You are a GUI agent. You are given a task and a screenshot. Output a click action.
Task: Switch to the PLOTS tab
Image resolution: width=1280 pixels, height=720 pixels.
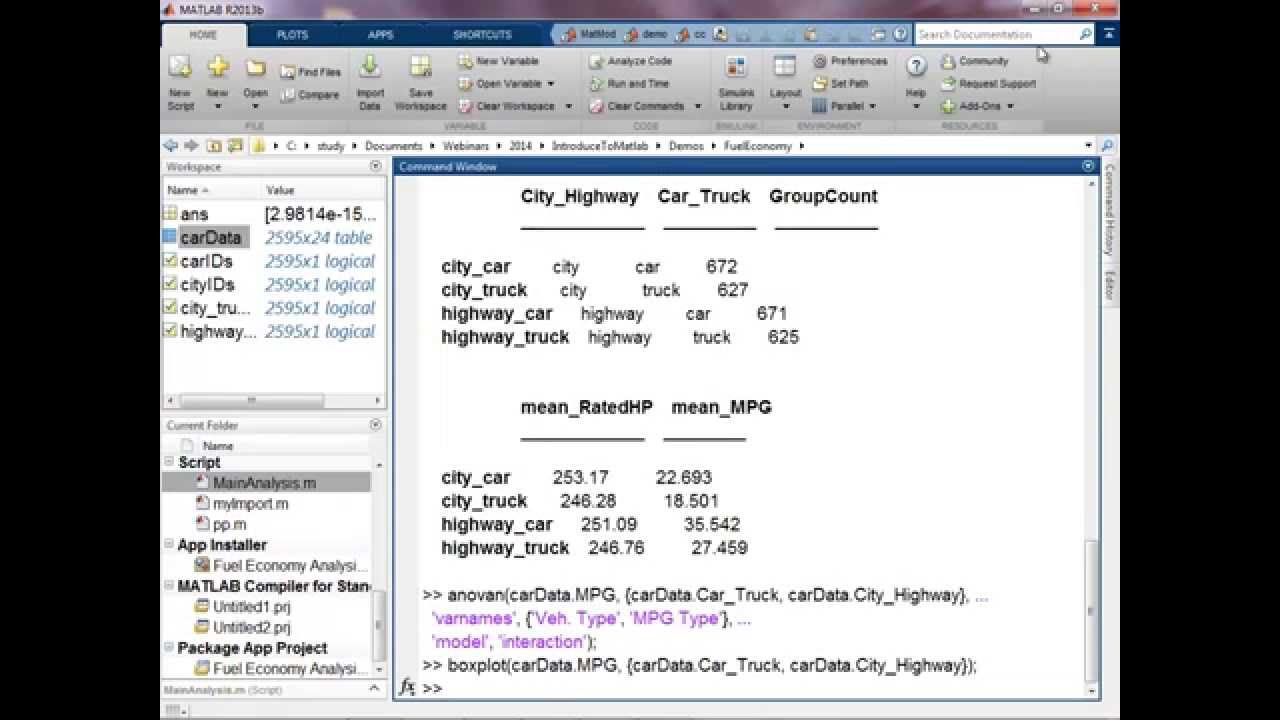tap(292, 35)
